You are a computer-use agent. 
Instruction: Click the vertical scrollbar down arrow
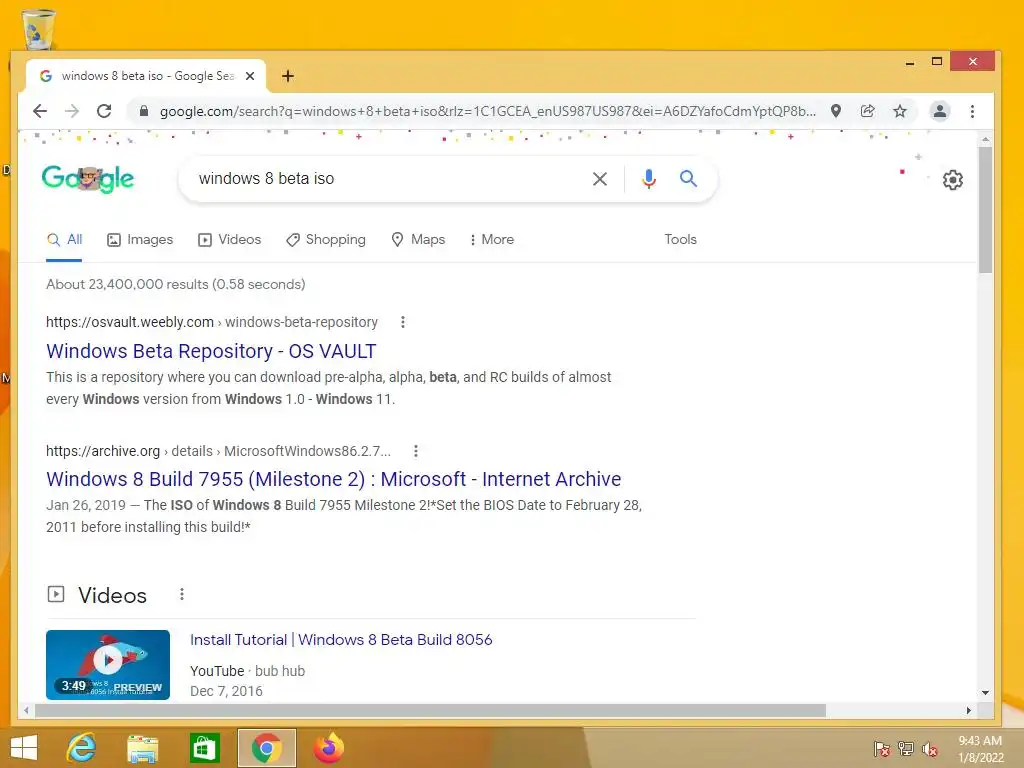(x=985, y=693)
